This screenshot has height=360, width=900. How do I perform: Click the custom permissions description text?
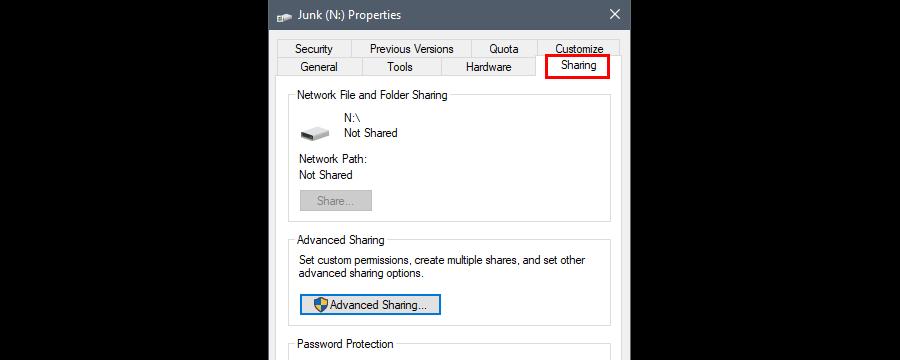pyautogui.click(x=442, y=267)
